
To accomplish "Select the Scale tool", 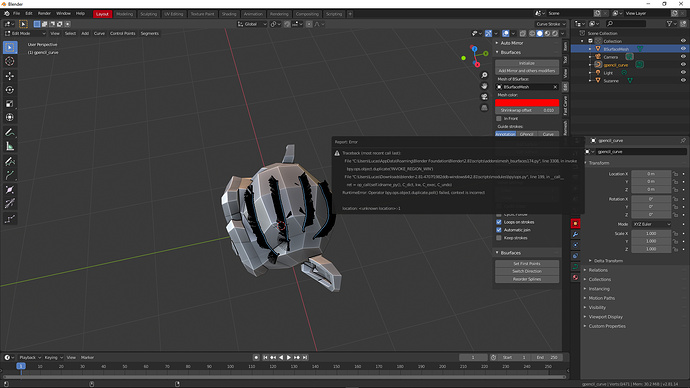I will tap(10, 104).
